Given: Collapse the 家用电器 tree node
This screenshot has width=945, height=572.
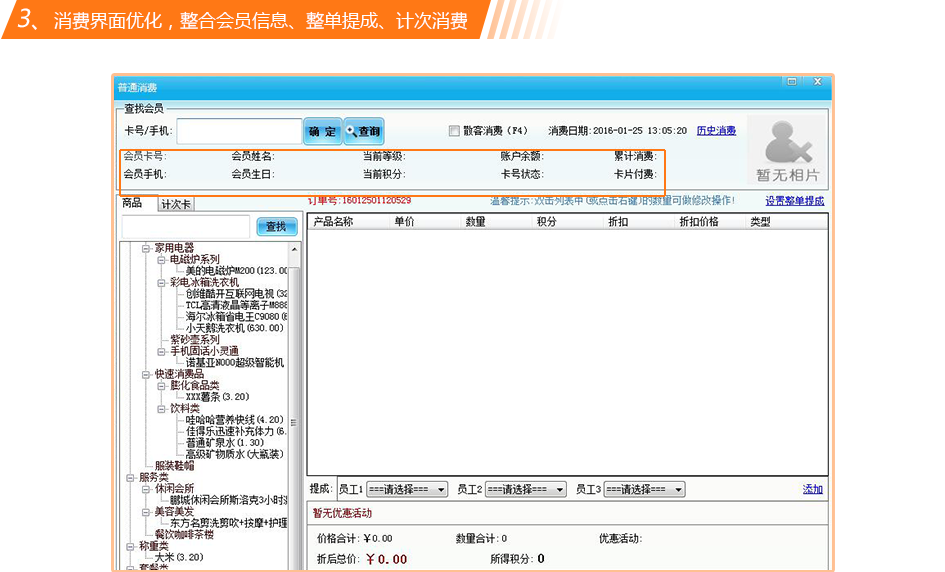Looking at the screenshot, I should coord(145,248).
